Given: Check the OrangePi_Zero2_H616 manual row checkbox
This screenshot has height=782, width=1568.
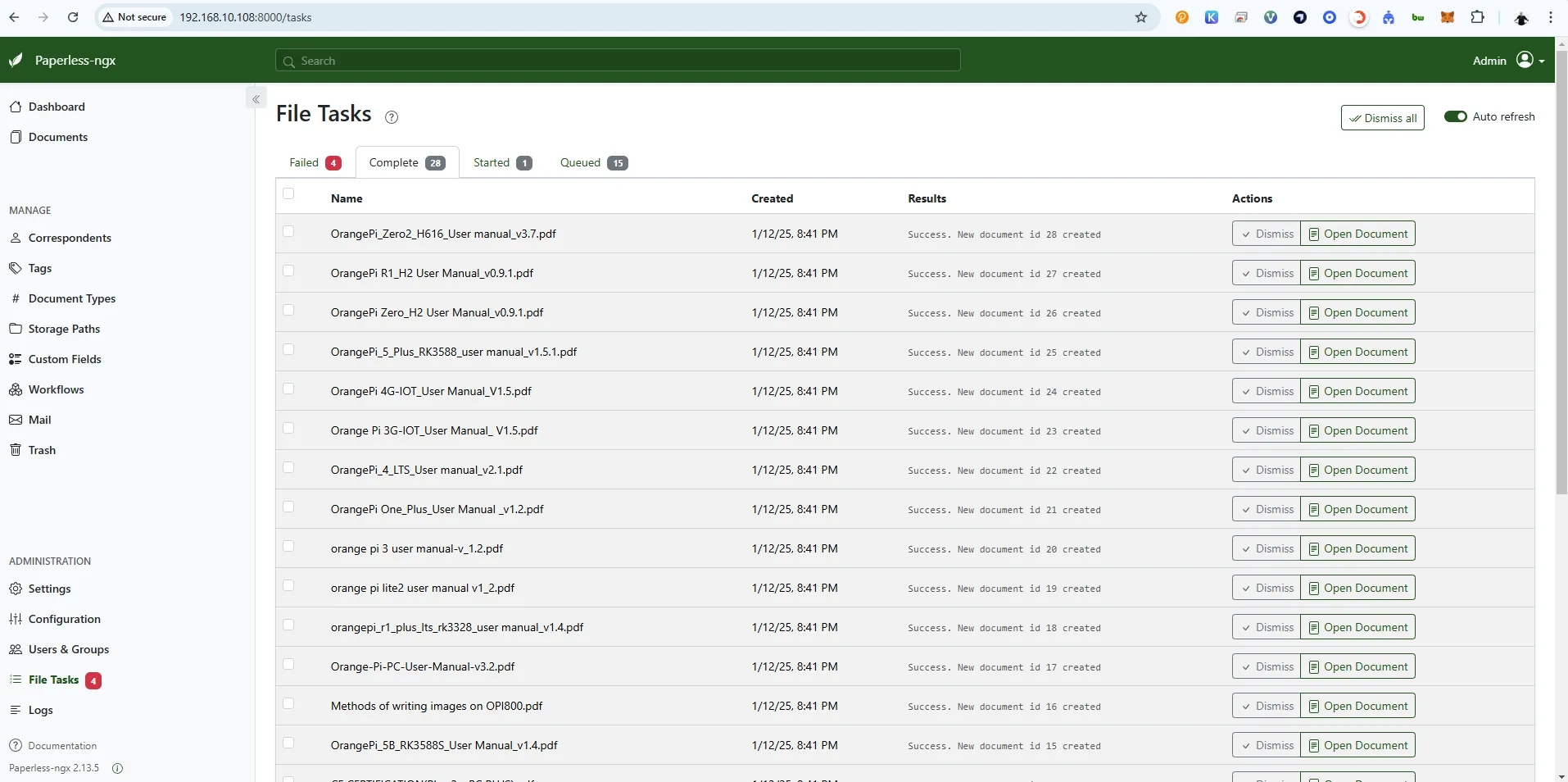Looking at the screenshot, I should pyautogui.click(x=288, y=231).
